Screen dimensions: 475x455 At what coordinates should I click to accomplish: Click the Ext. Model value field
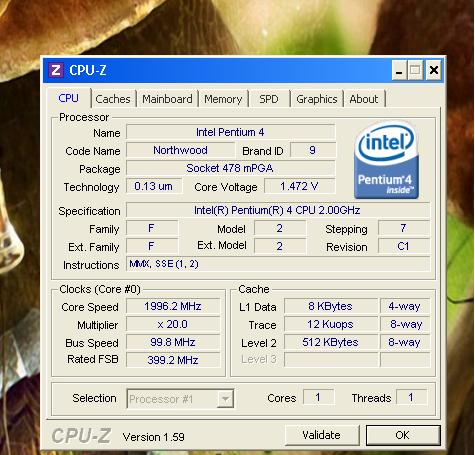coord(280,246)
